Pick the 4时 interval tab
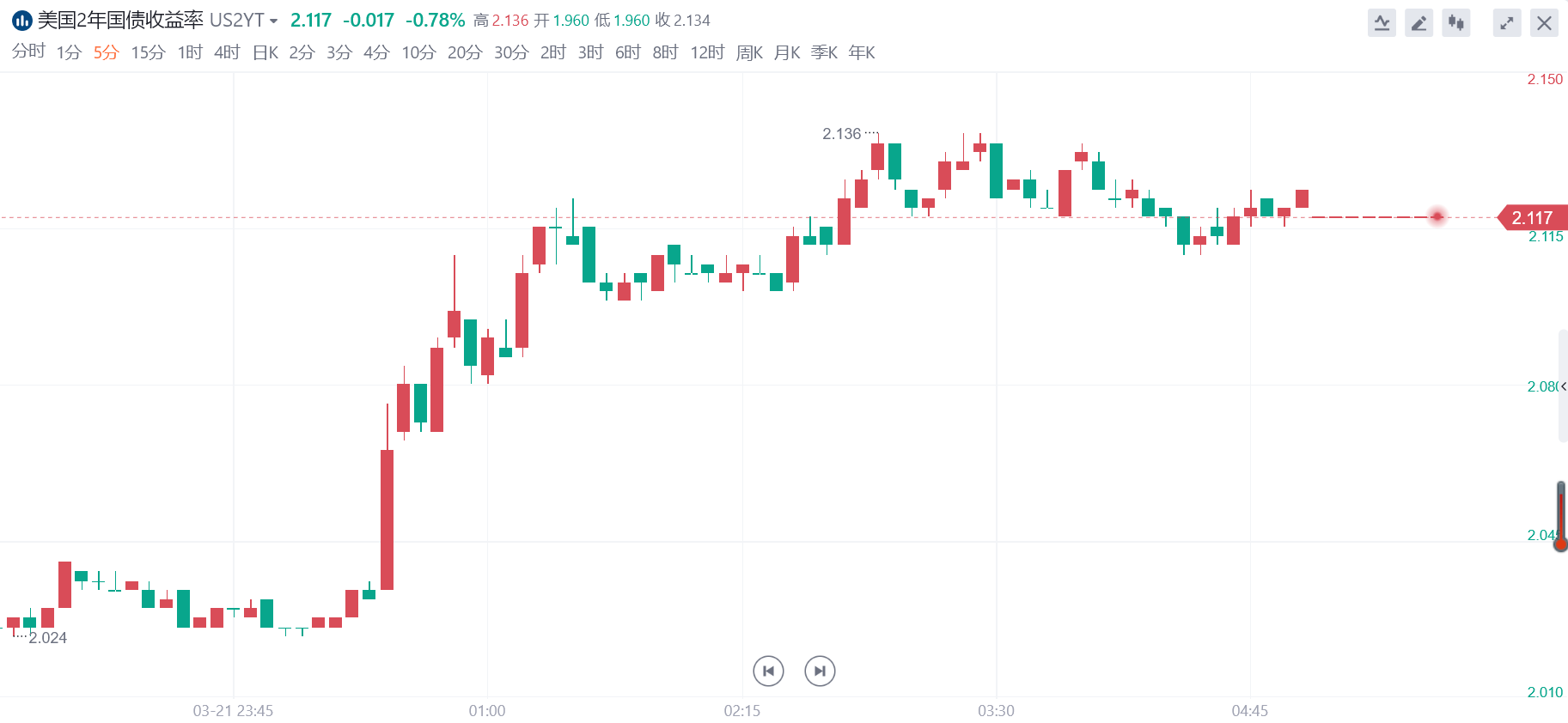The image size is (1568, 723). click(x=227, y=53)
